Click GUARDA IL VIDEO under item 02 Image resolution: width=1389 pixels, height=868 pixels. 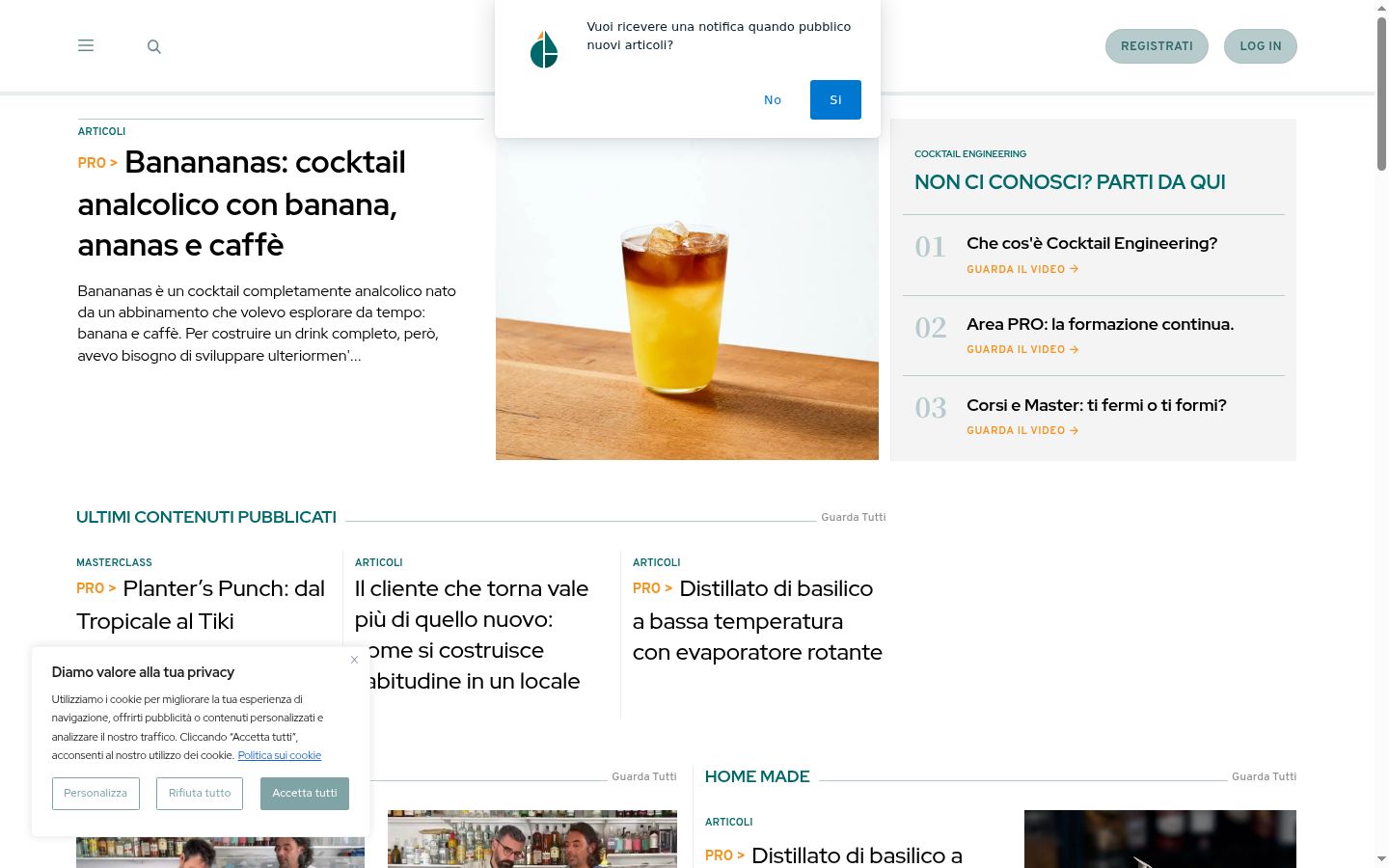(1022, 349)
